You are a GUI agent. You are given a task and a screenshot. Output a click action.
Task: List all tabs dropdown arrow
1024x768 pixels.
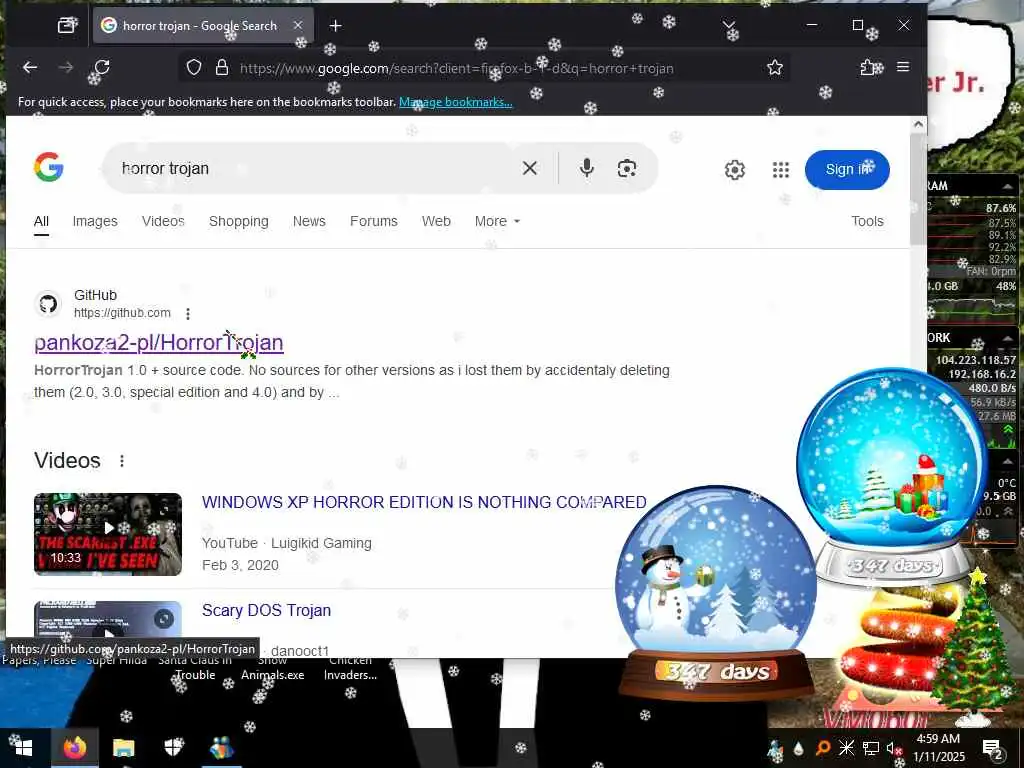coord(729,25)
